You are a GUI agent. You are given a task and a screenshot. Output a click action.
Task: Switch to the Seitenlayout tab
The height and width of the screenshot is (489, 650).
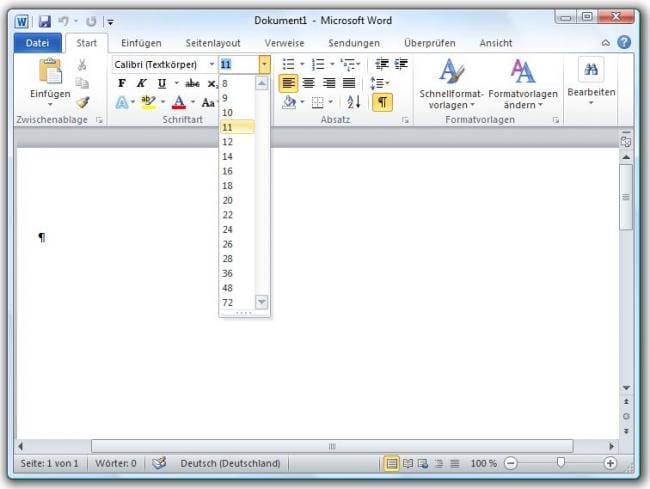tap(213, 43)
